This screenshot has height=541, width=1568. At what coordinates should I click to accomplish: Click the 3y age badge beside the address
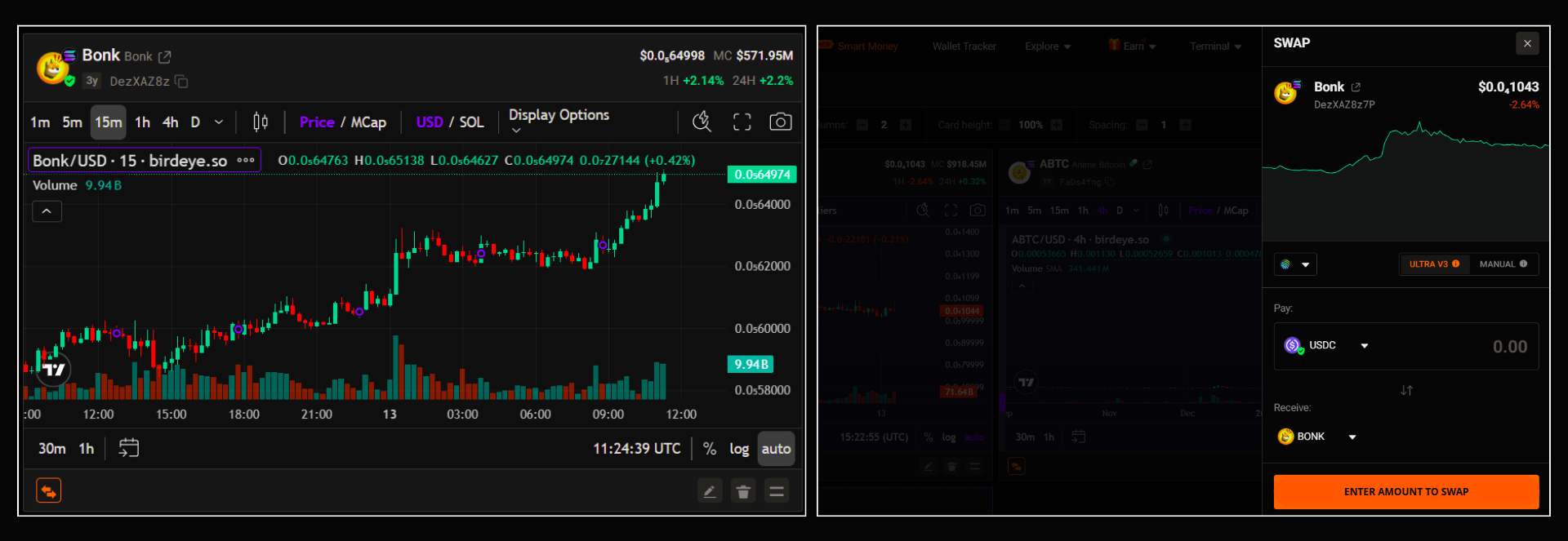91,81
